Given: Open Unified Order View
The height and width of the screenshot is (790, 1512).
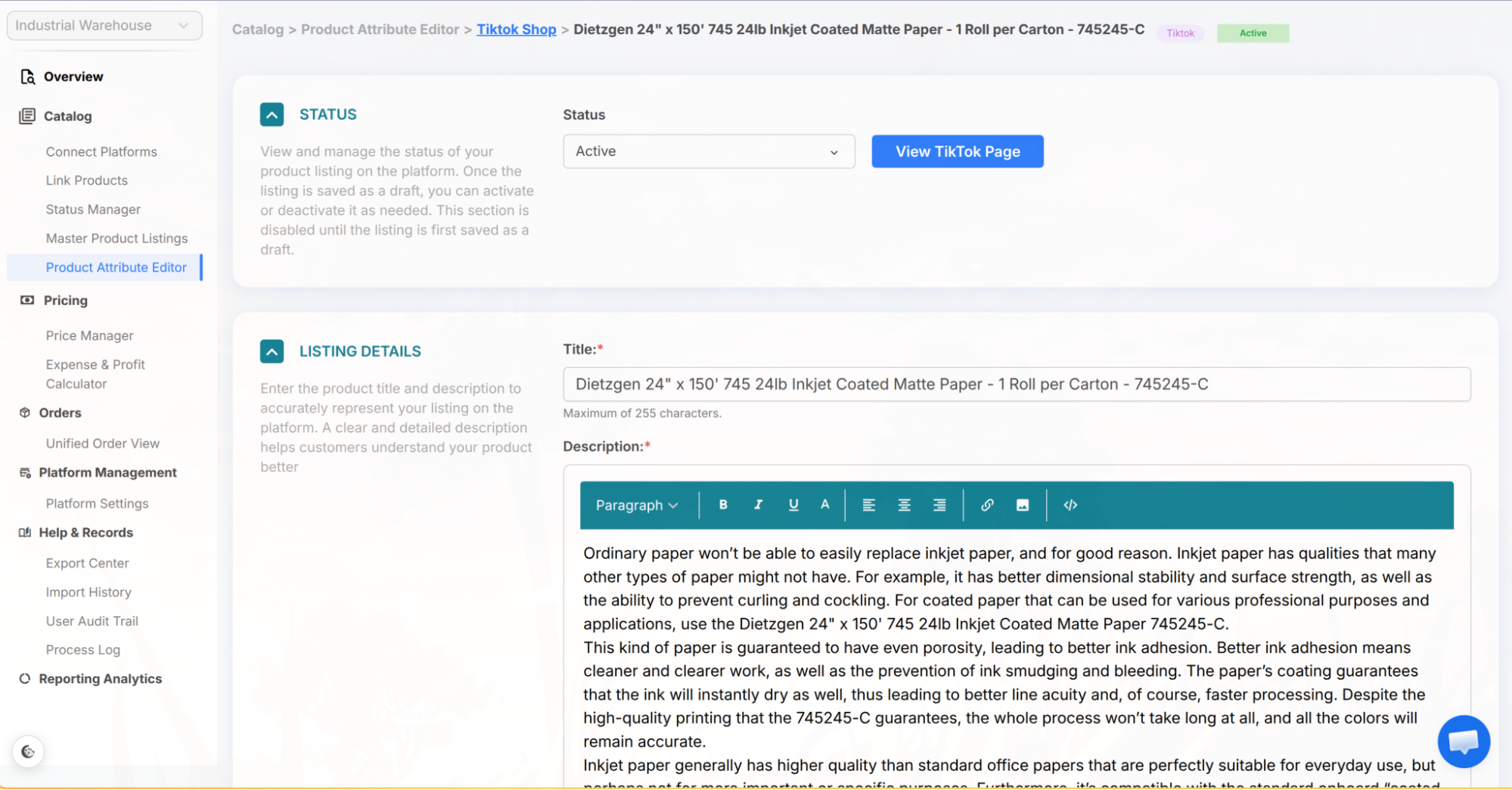Looking at the screenshot, I should pyautogui.click(x=102, y=443).
